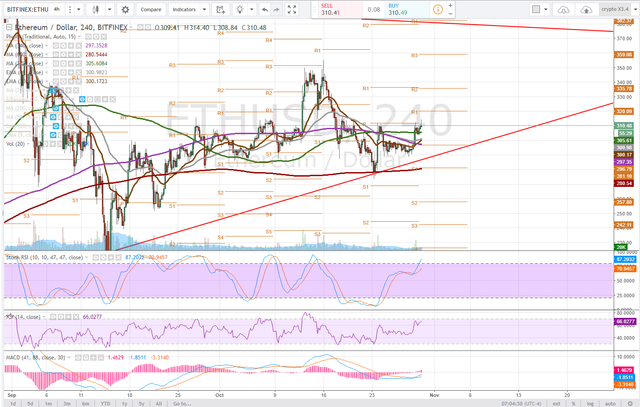
Task: Remove the MA 297.3528 indicator
Action: [x=78, y=46]
